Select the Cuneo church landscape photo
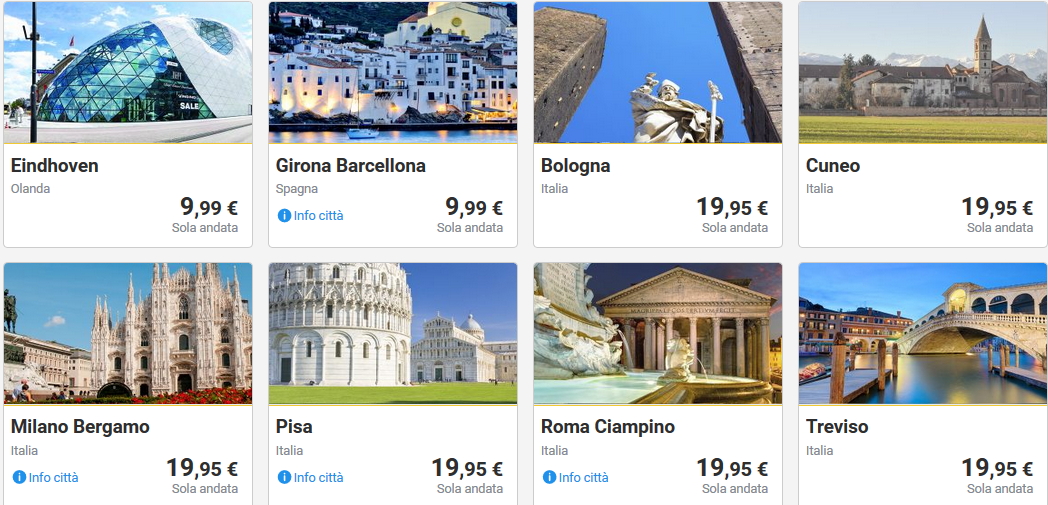Viewport: 1048px width, 505px height. tap(923, 72)
